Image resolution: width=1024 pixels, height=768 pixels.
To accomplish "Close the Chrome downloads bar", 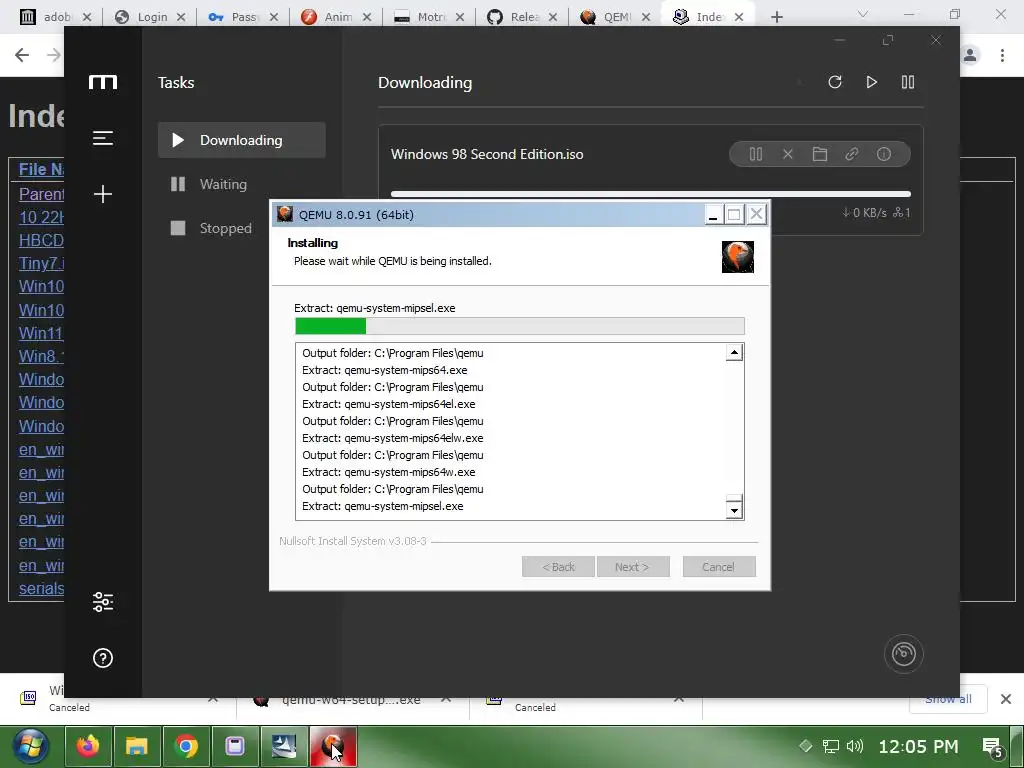I will [x=1006, y=699].
